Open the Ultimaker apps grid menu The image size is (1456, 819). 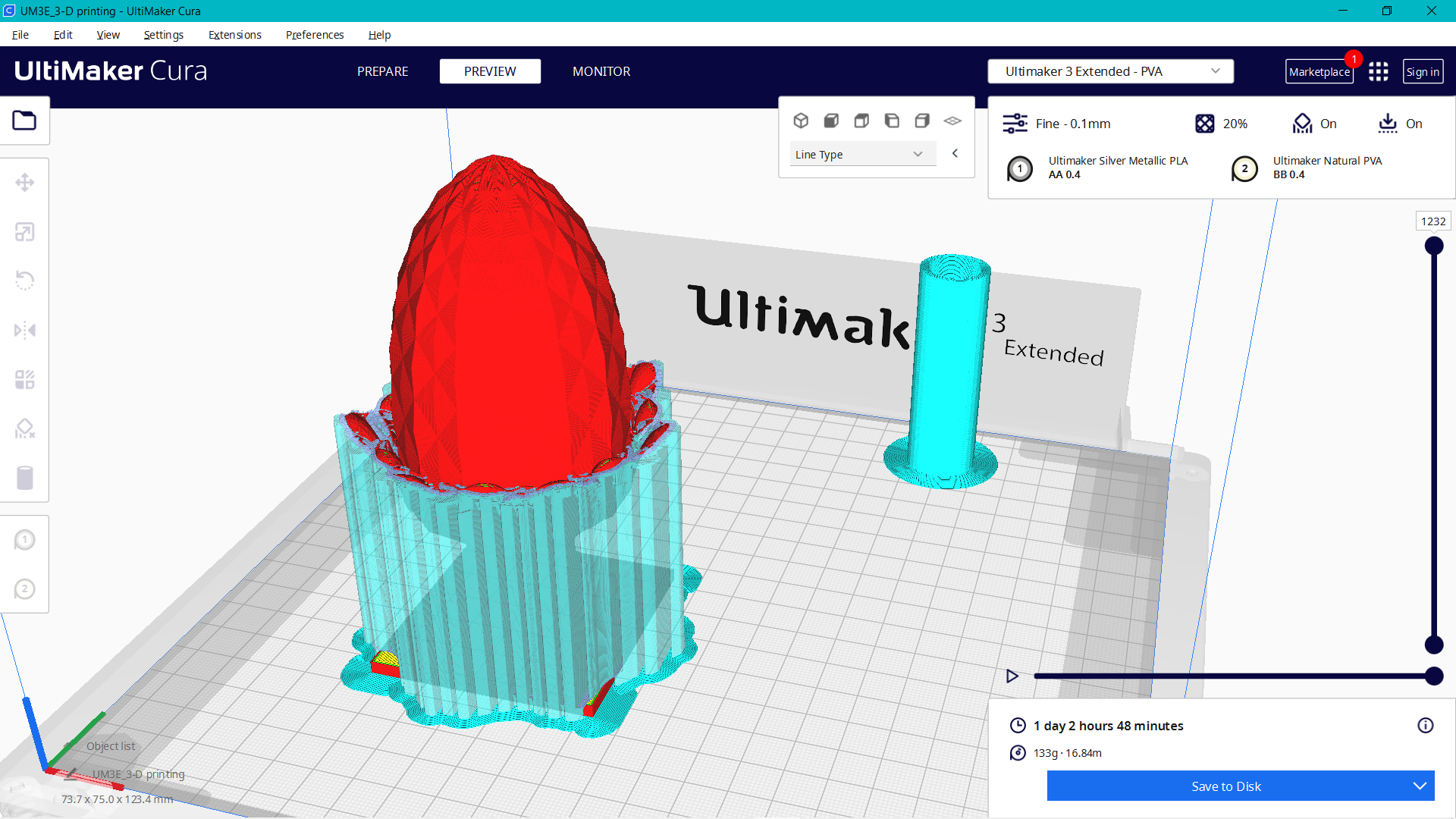(1379, 71)
